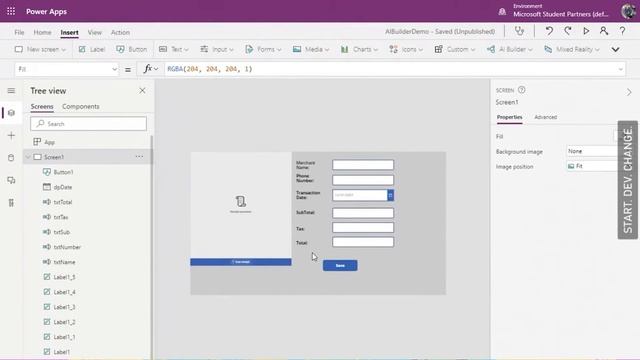The width and height of the screenshot is (640, 360).
Task: Open Data cylinder icon in sidebar
Action: point(11,158)
